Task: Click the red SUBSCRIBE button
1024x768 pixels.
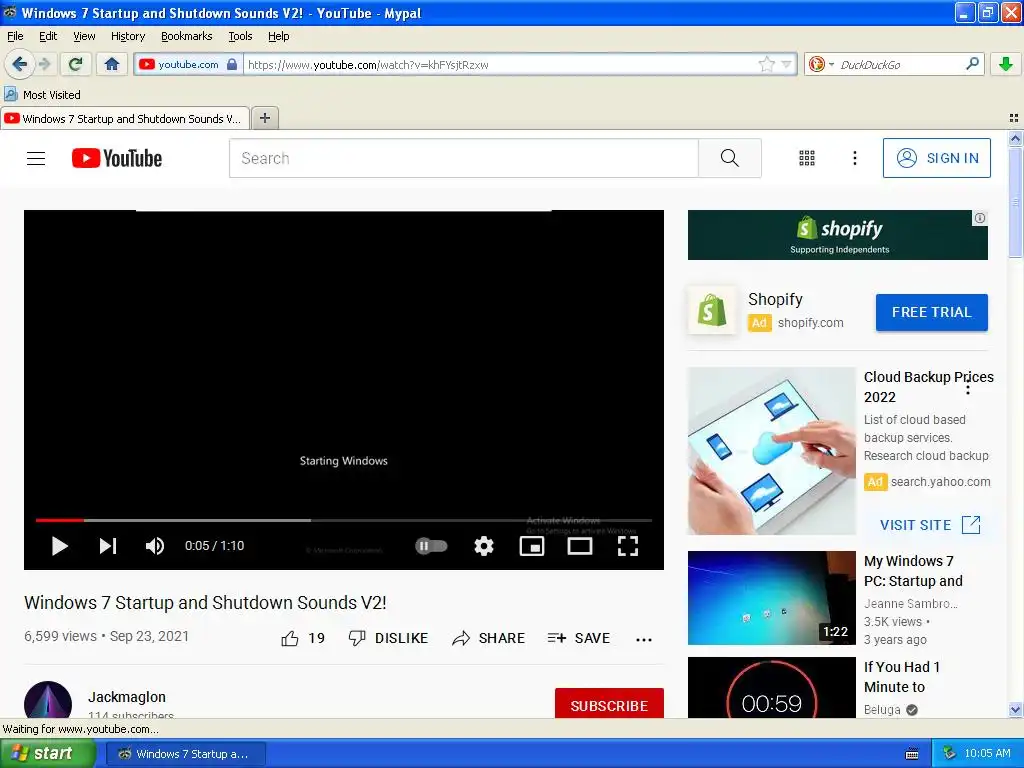Action: coord(609,703)
